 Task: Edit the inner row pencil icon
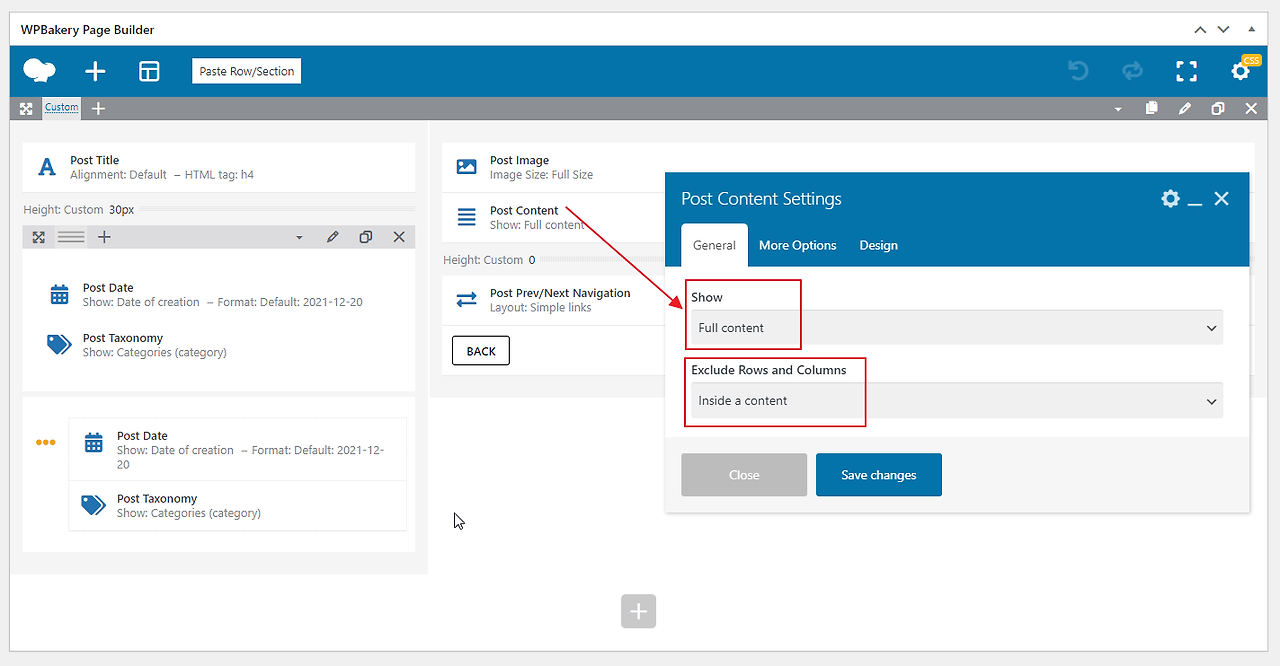point(333,237)
